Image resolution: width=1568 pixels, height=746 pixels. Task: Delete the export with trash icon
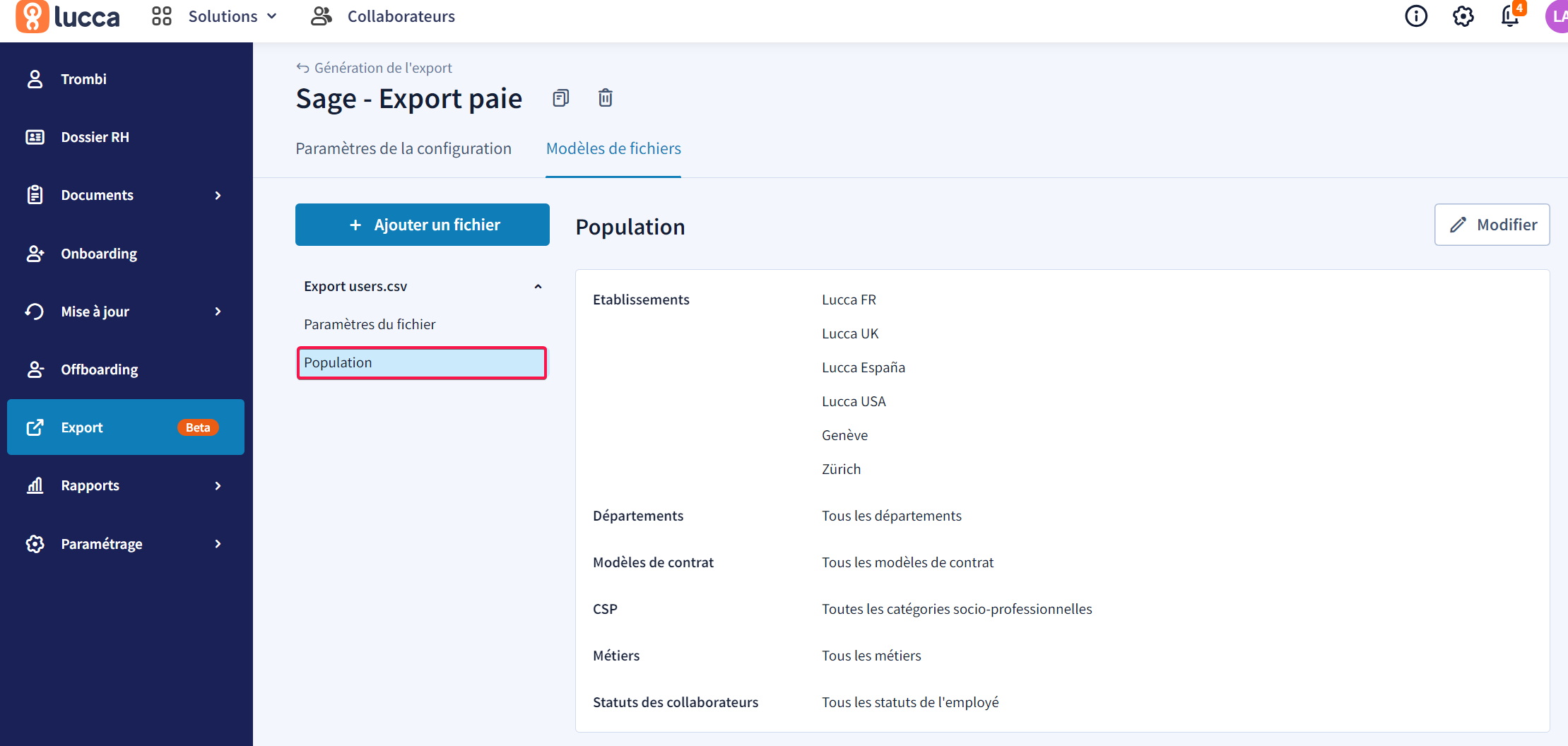[606, 97]
